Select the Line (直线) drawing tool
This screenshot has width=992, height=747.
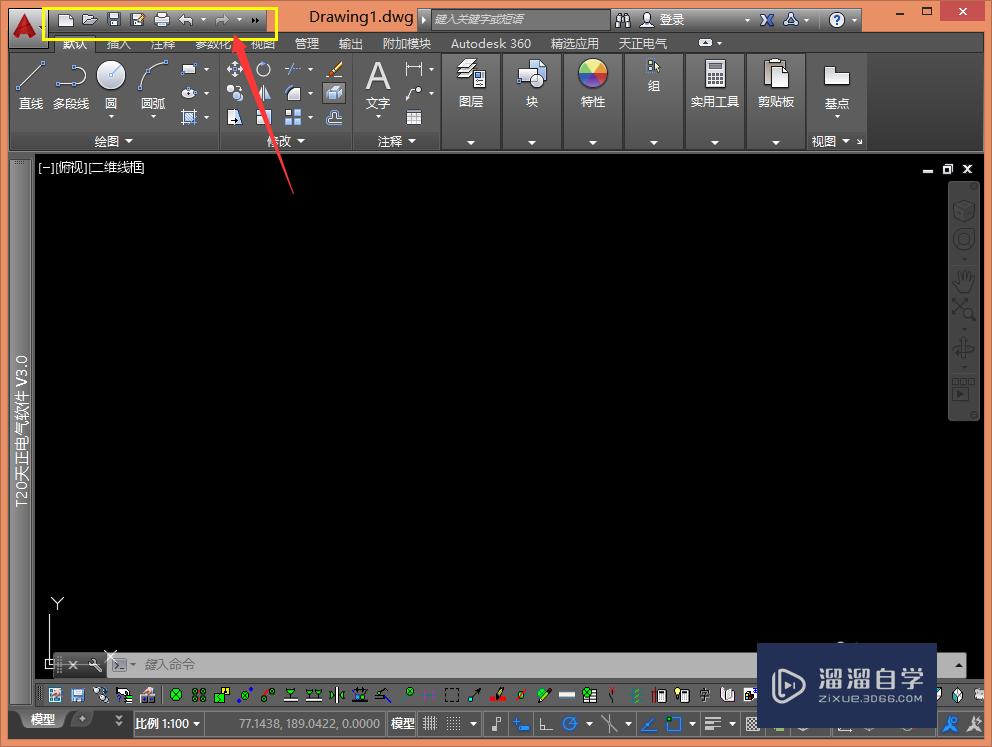click(x=30, y=85)
